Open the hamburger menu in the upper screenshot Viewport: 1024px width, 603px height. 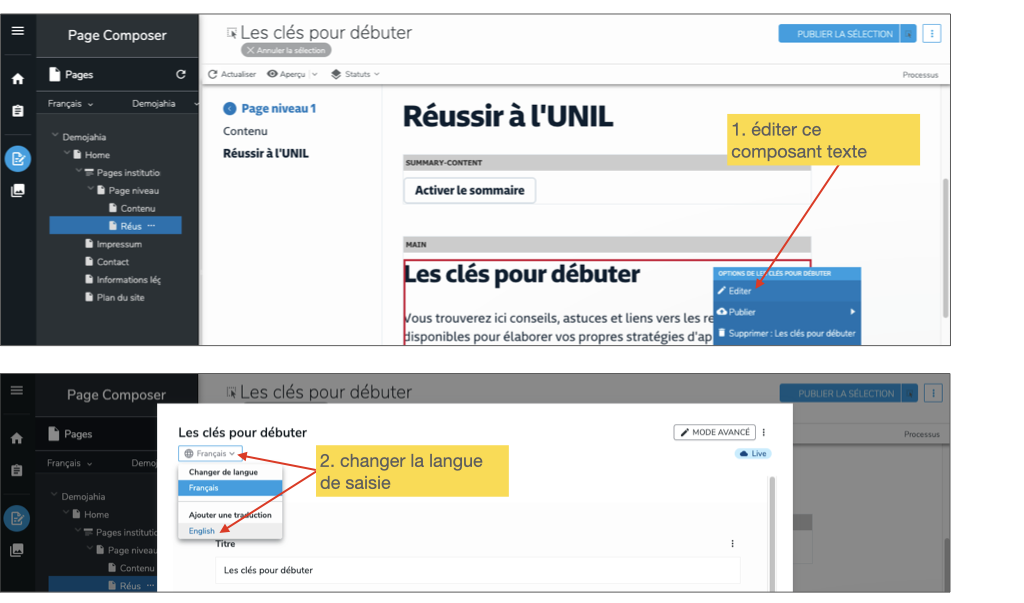pos(17,31)
